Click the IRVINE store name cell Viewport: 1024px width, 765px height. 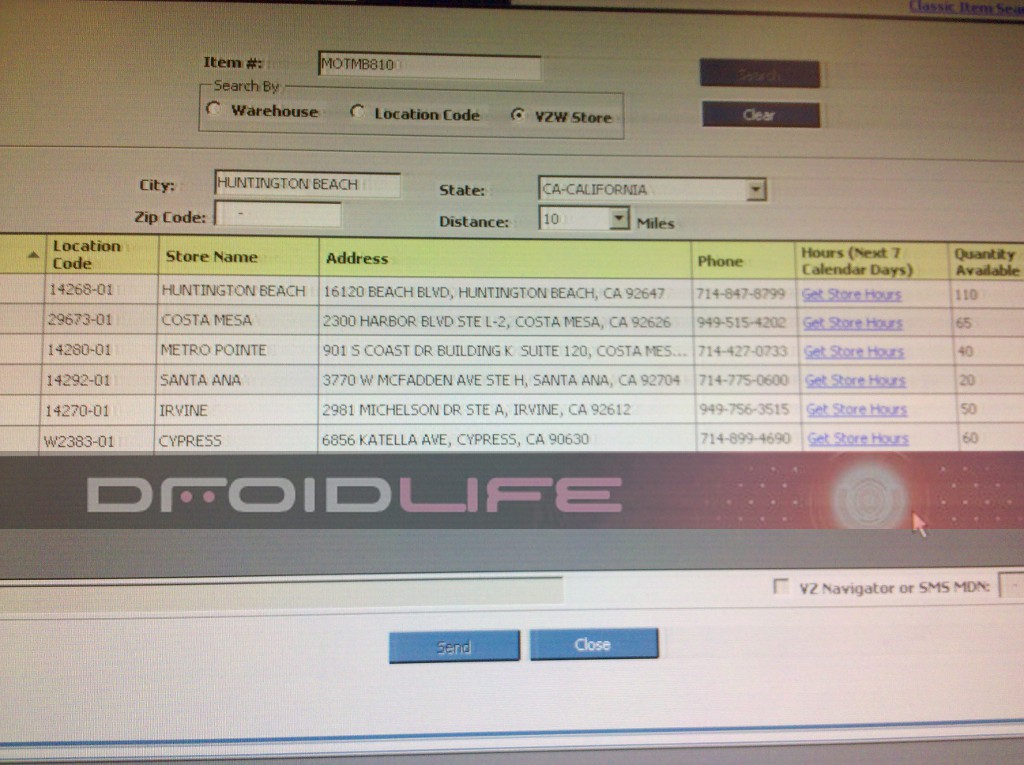(x=184, y=411)
